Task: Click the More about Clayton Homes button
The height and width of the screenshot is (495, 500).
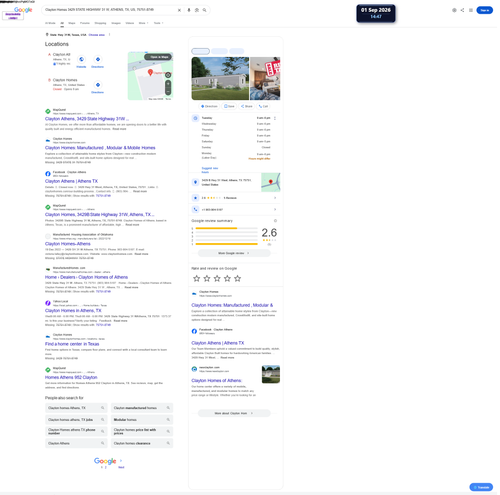Action: pyautogui.click(x=234, y=413)
